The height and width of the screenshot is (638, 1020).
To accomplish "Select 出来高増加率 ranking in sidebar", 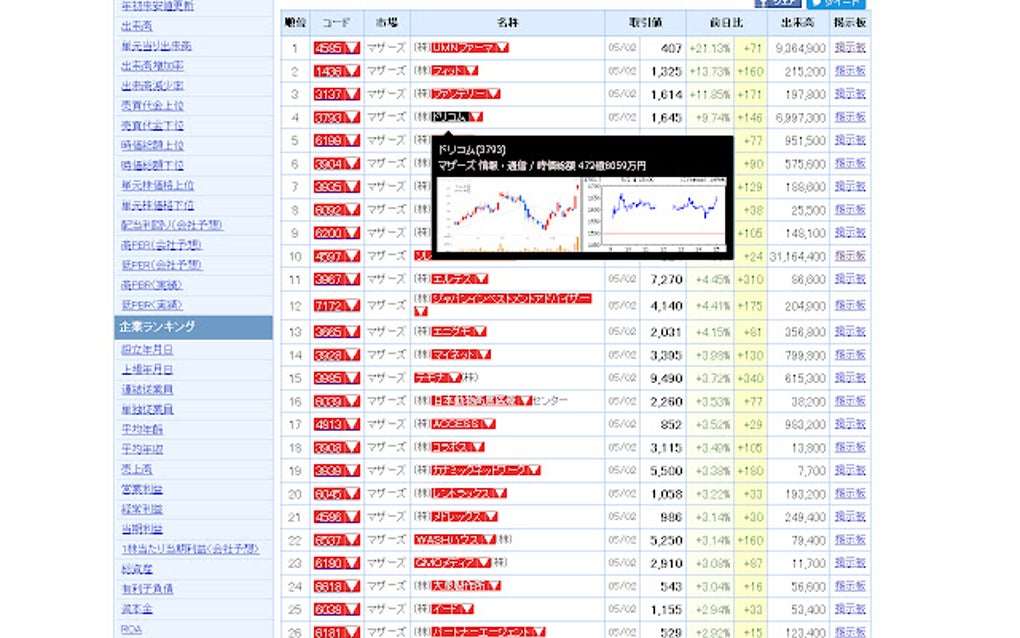I will [152, 66].
